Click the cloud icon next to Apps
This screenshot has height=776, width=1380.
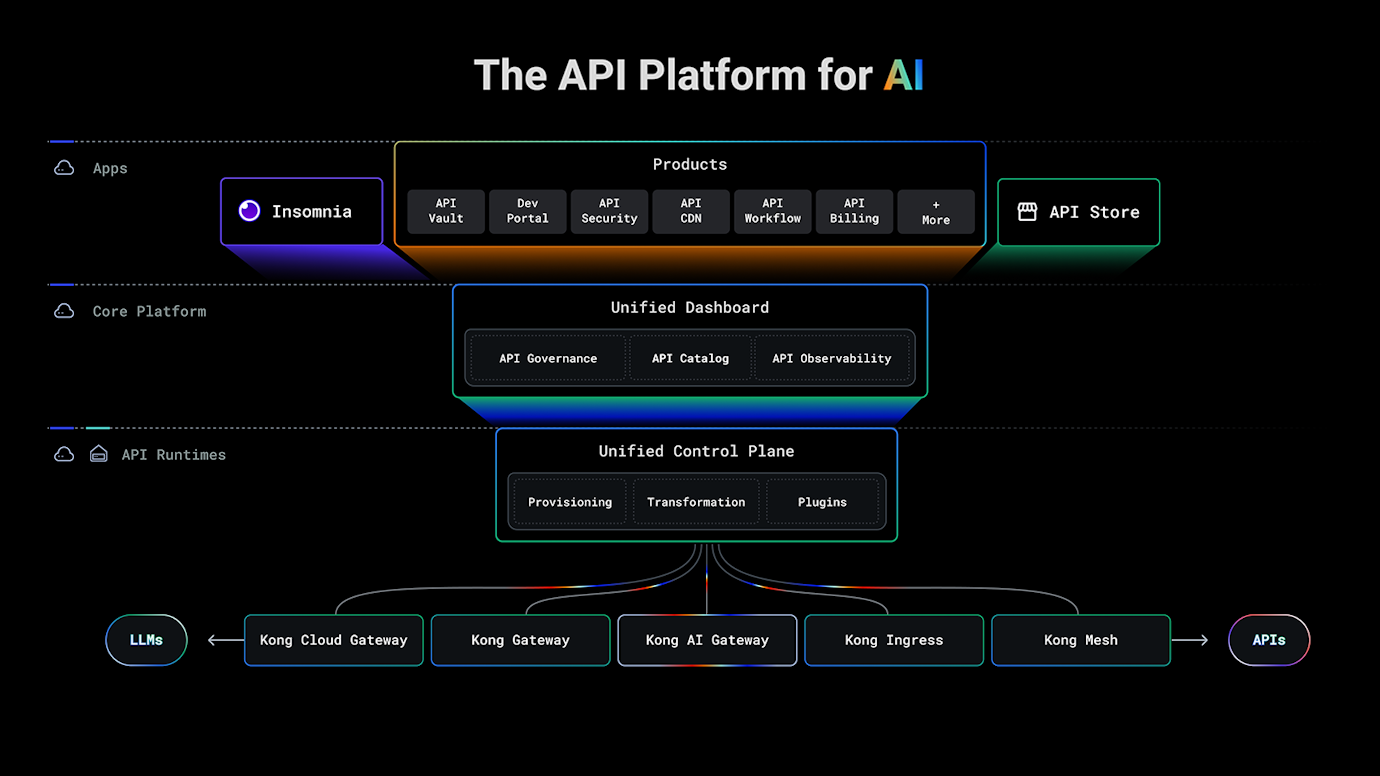(63, 167)
